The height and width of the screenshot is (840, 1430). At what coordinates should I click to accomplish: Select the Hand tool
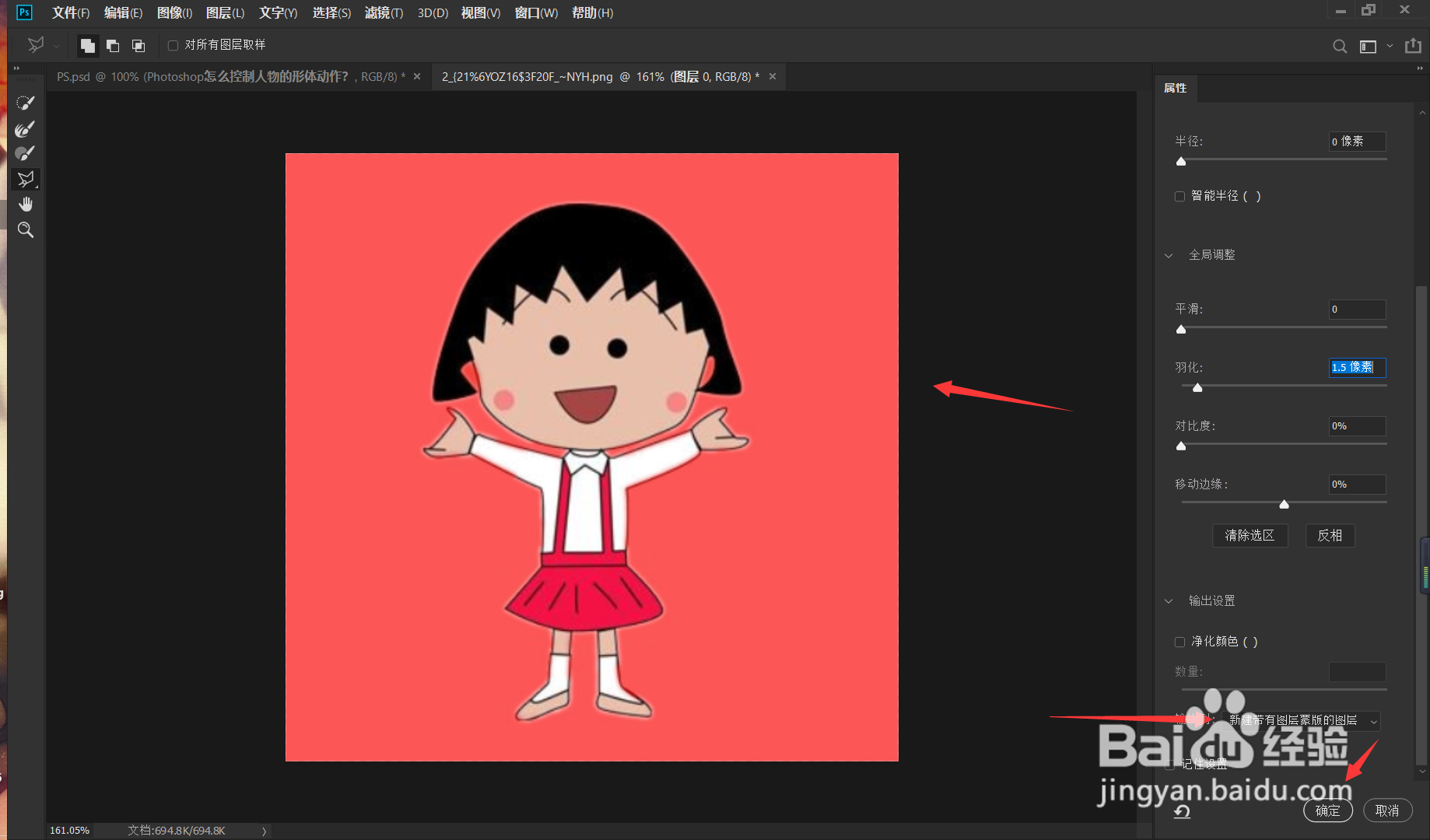coord(26,205)
